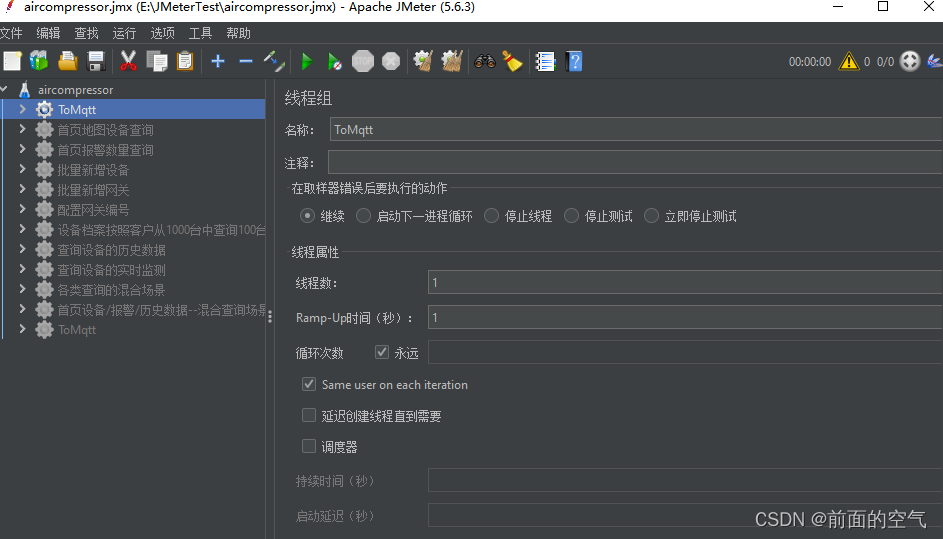The height and width of the screenshot is (539, 943).
Task: Toggle Same user on each iteration checkbox
Action: click(309, 384)
